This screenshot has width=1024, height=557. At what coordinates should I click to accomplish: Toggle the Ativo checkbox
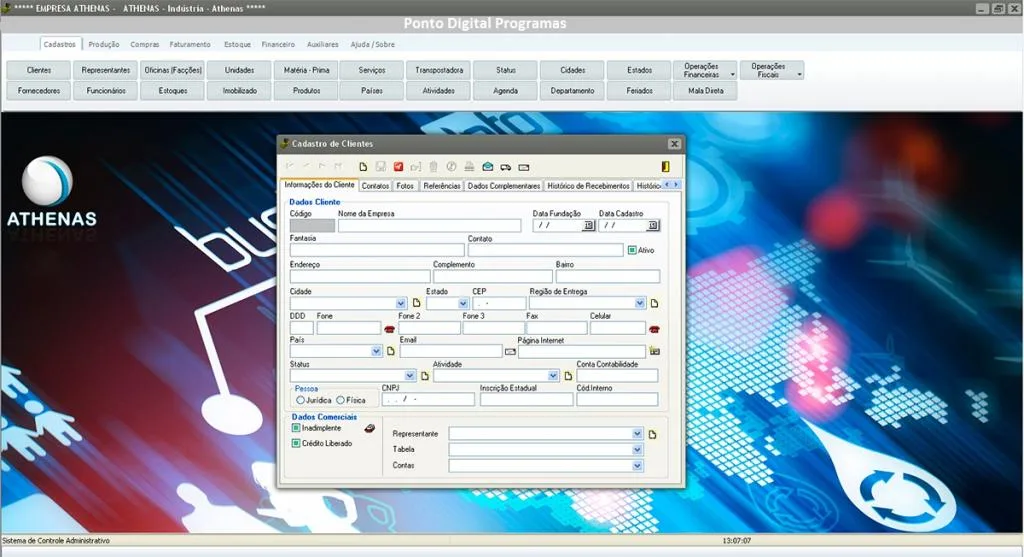coord(632,250)
